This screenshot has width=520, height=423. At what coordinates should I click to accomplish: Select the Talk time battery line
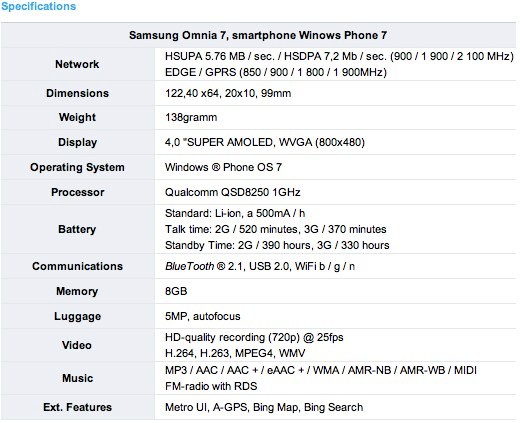click(276, 229)
